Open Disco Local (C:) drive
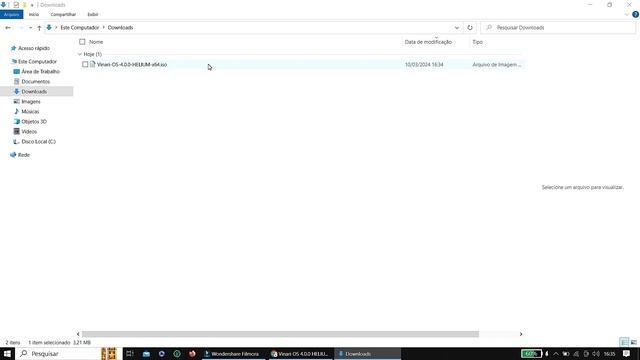The image size is (640, 360). (x=38, y=142)
